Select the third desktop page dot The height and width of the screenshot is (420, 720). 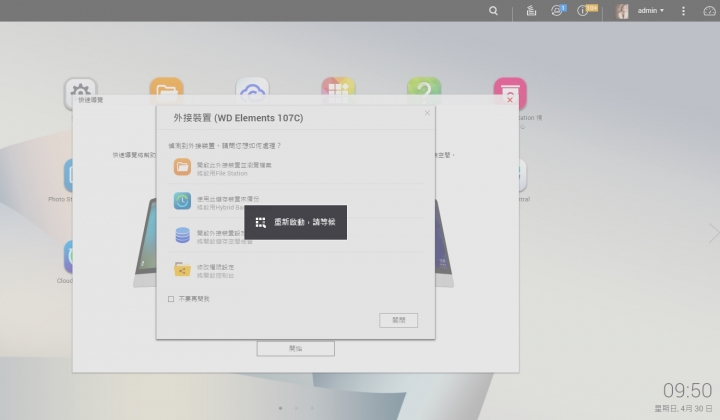pos(312,408)
